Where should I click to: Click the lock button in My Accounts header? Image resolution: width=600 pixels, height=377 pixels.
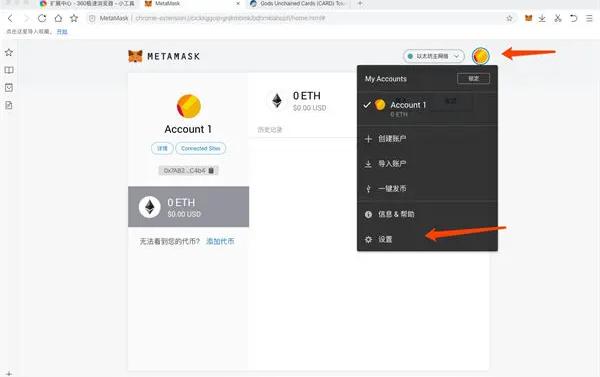473,78
